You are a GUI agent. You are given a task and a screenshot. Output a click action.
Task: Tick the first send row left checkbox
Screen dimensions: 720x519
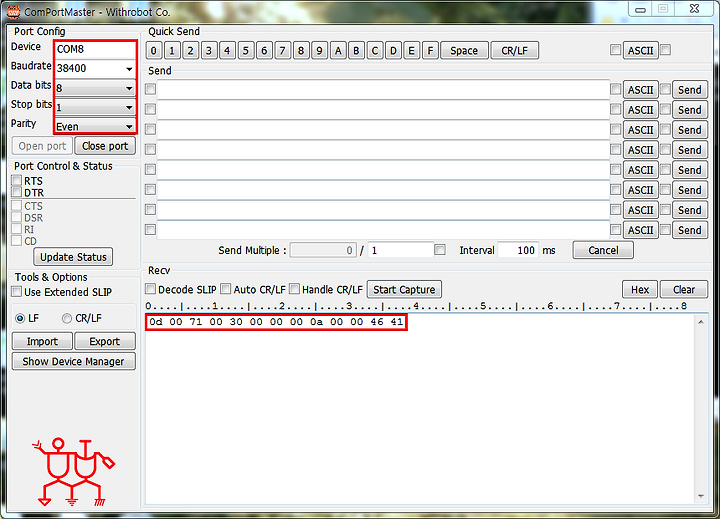(x=150, y=89)
